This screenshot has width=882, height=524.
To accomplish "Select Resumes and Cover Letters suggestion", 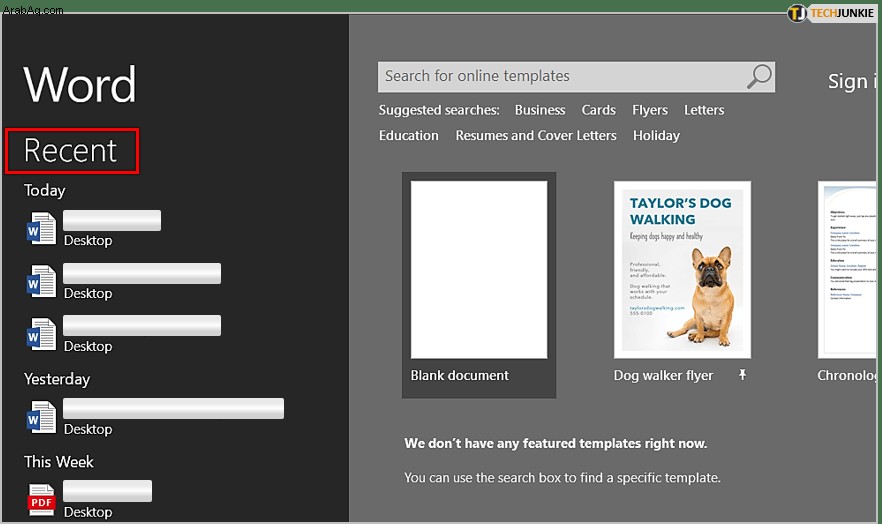I will (536, 135).
